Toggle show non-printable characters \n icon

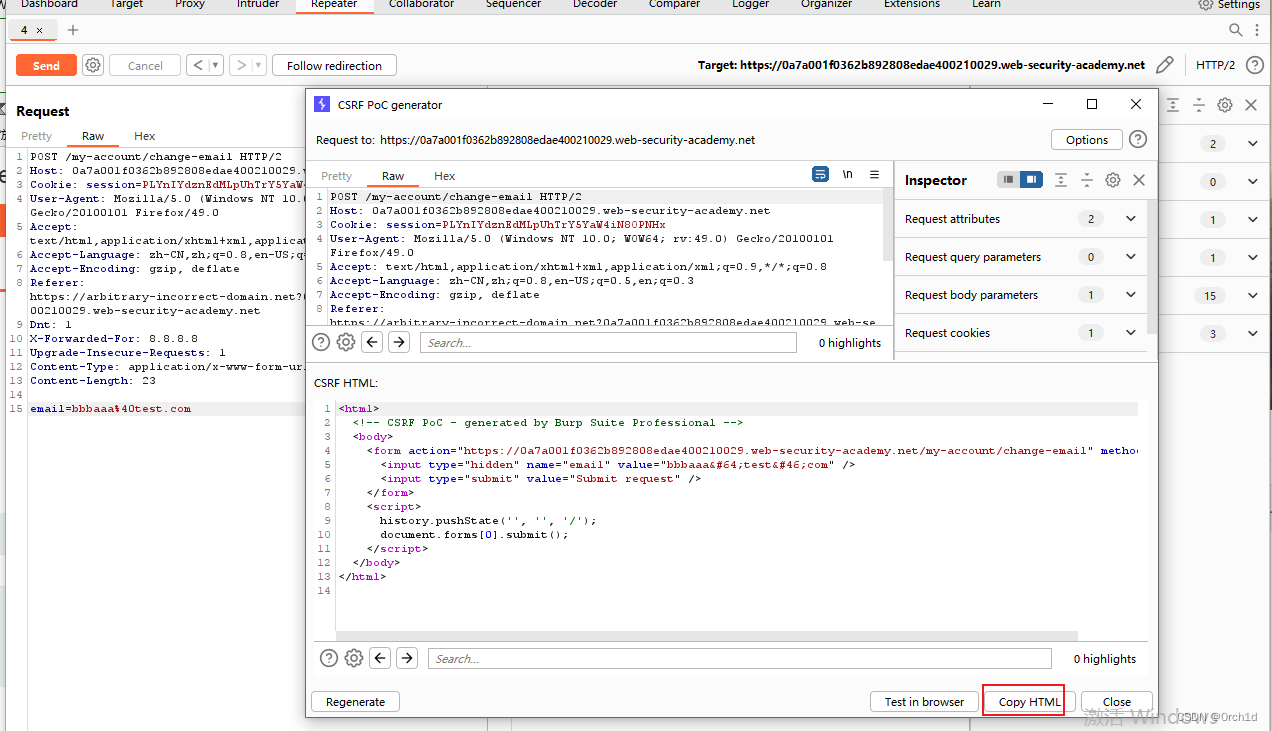[x=847, y=174]
